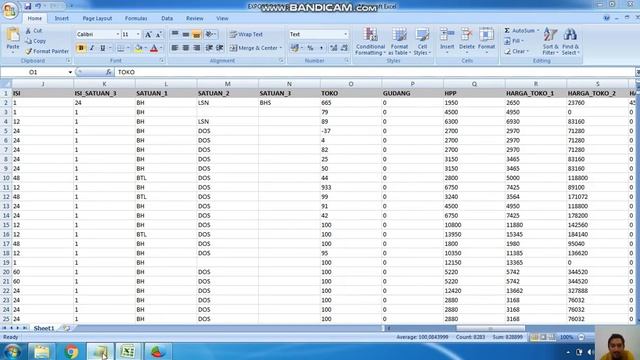
Task: Click the Office button logo
Action: [x=9, y=11]
